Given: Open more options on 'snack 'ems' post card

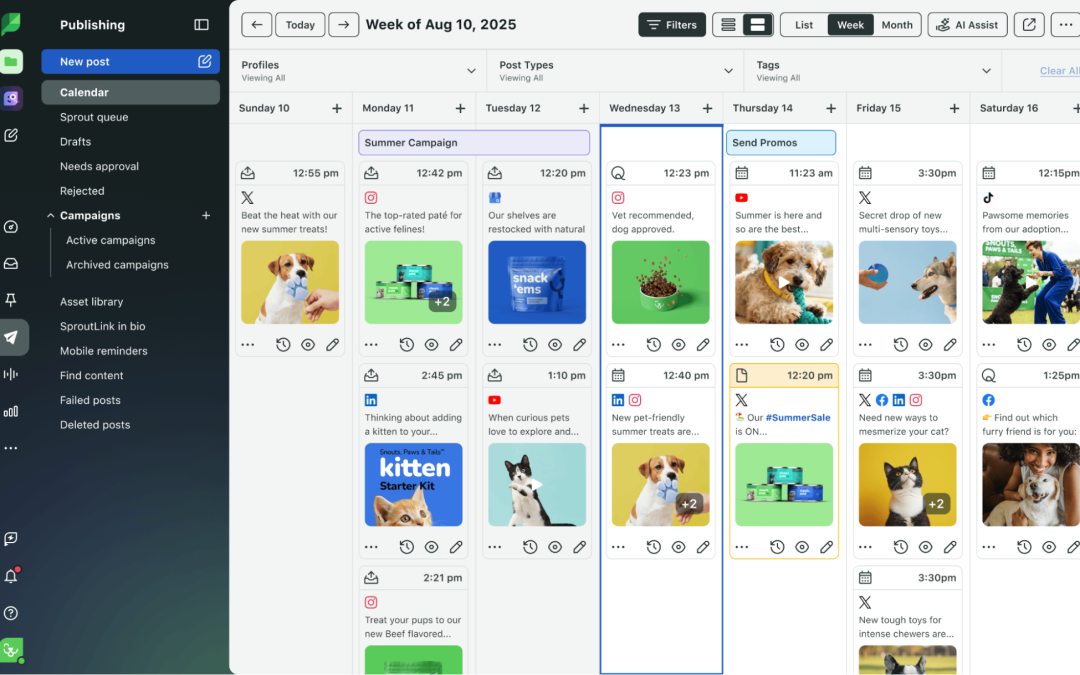Looking at the screenshot, I should pyautogui.click(x=495, y=344).
